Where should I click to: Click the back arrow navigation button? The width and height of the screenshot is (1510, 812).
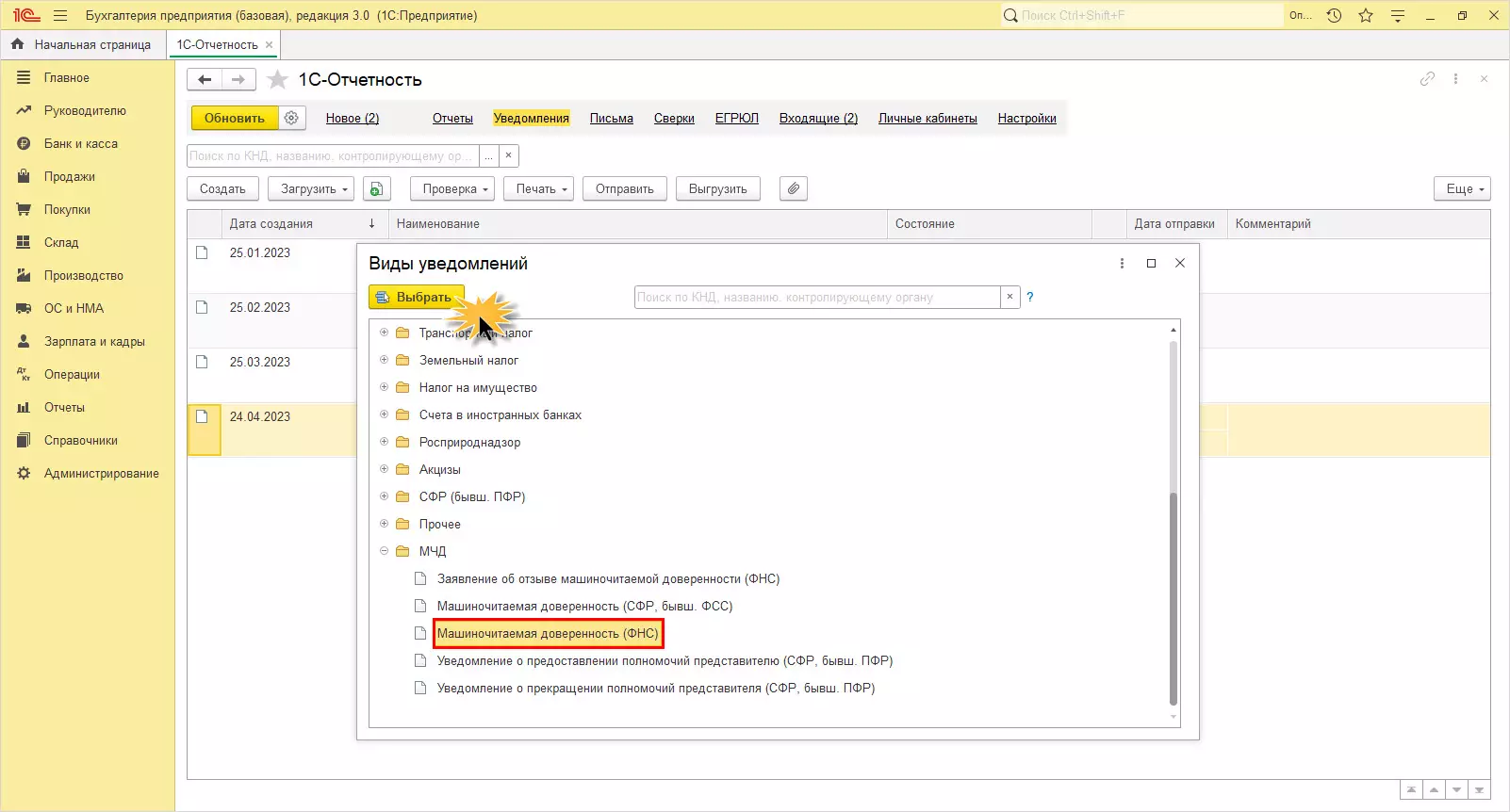point(205,80)
